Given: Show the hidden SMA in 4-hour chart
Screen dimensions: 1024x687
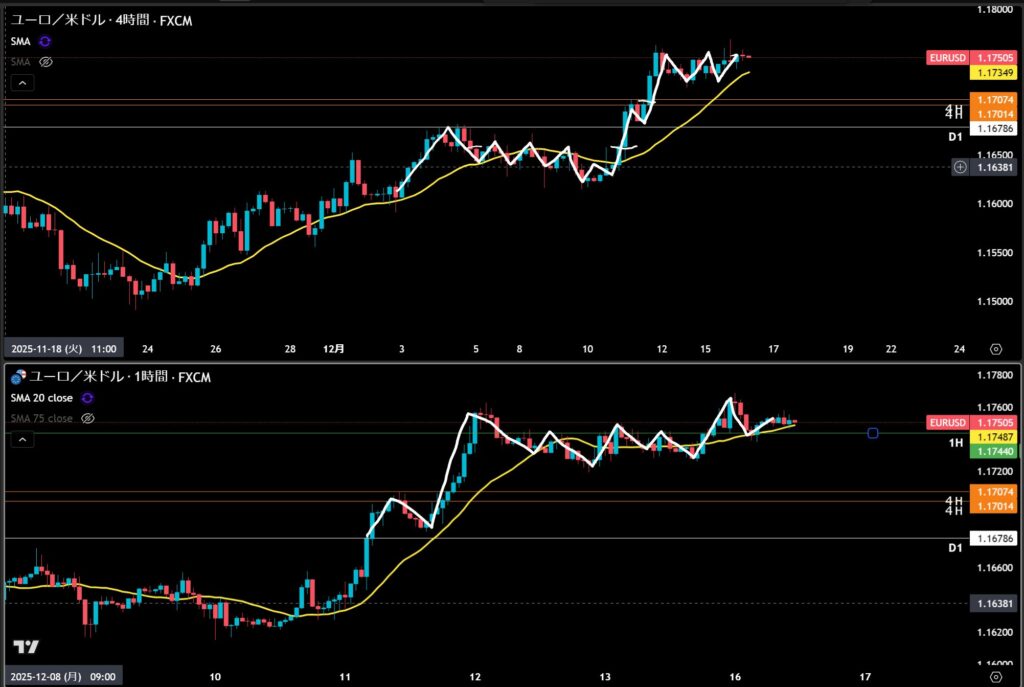Looking at the screenshot, I should (x=45, y=62).
